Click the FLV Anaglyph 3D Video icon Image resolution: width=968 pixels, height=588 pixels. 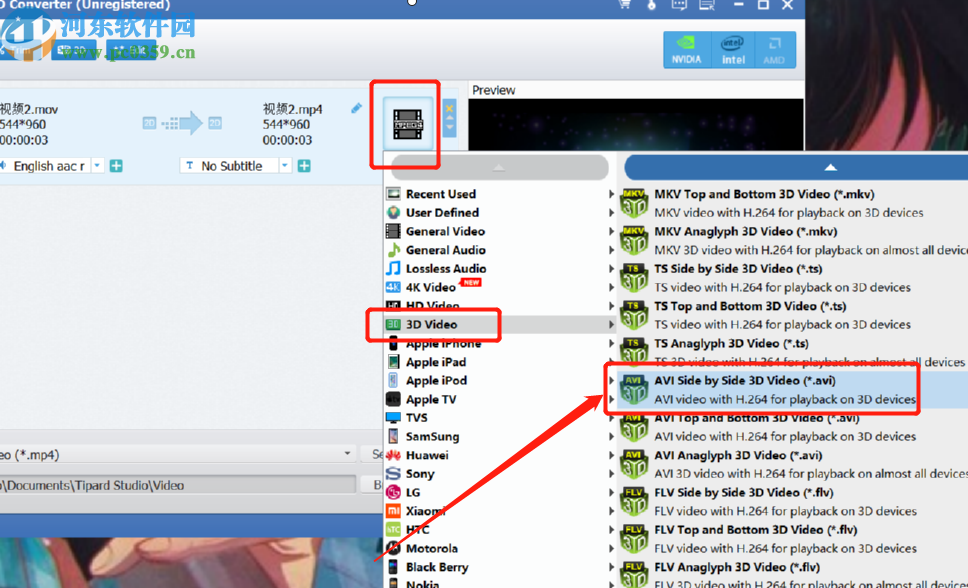634,574
